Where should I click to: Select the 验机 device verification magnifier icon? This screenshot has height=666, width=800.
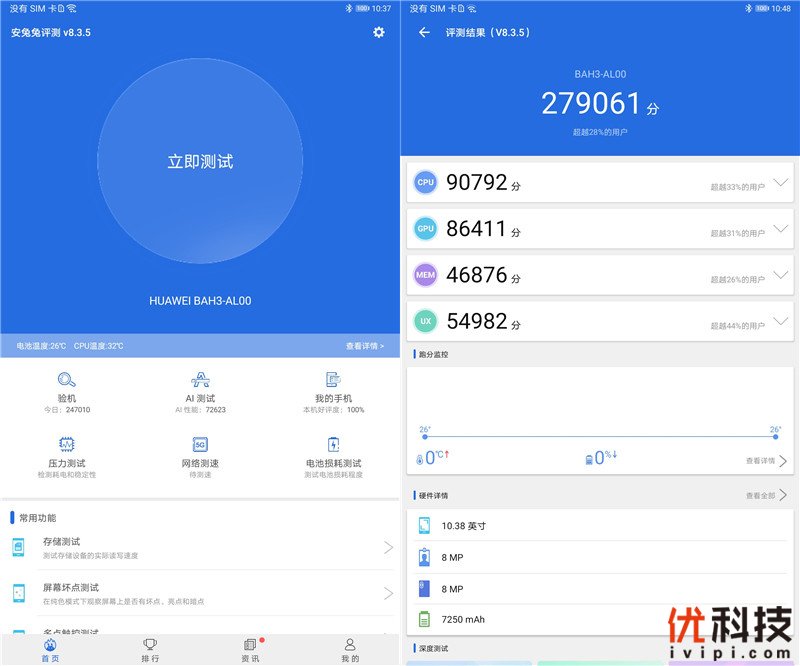coord(66,380)
